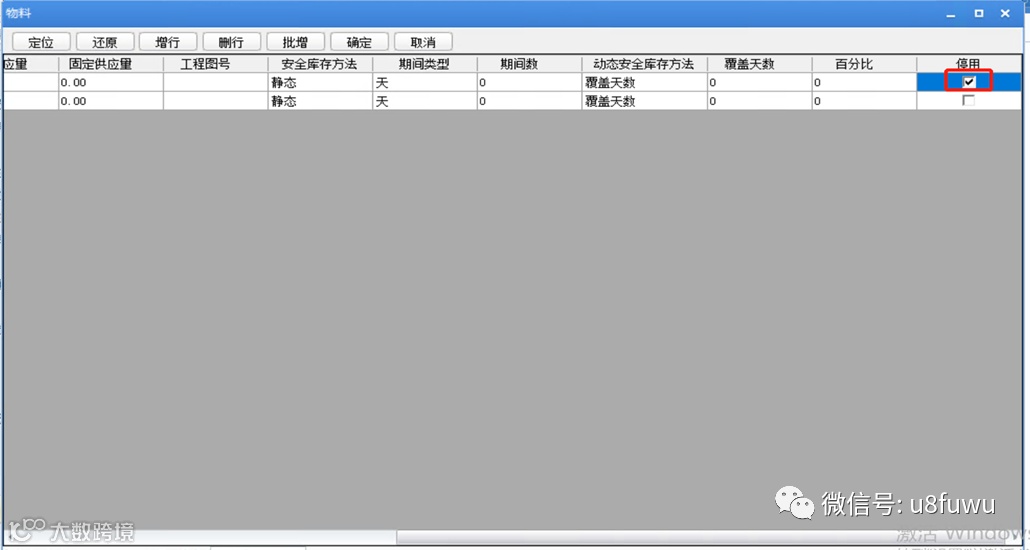Click first row 动态安全库存方法 cell 覆盖天数

pyautogui.click(x=644, y=82)
